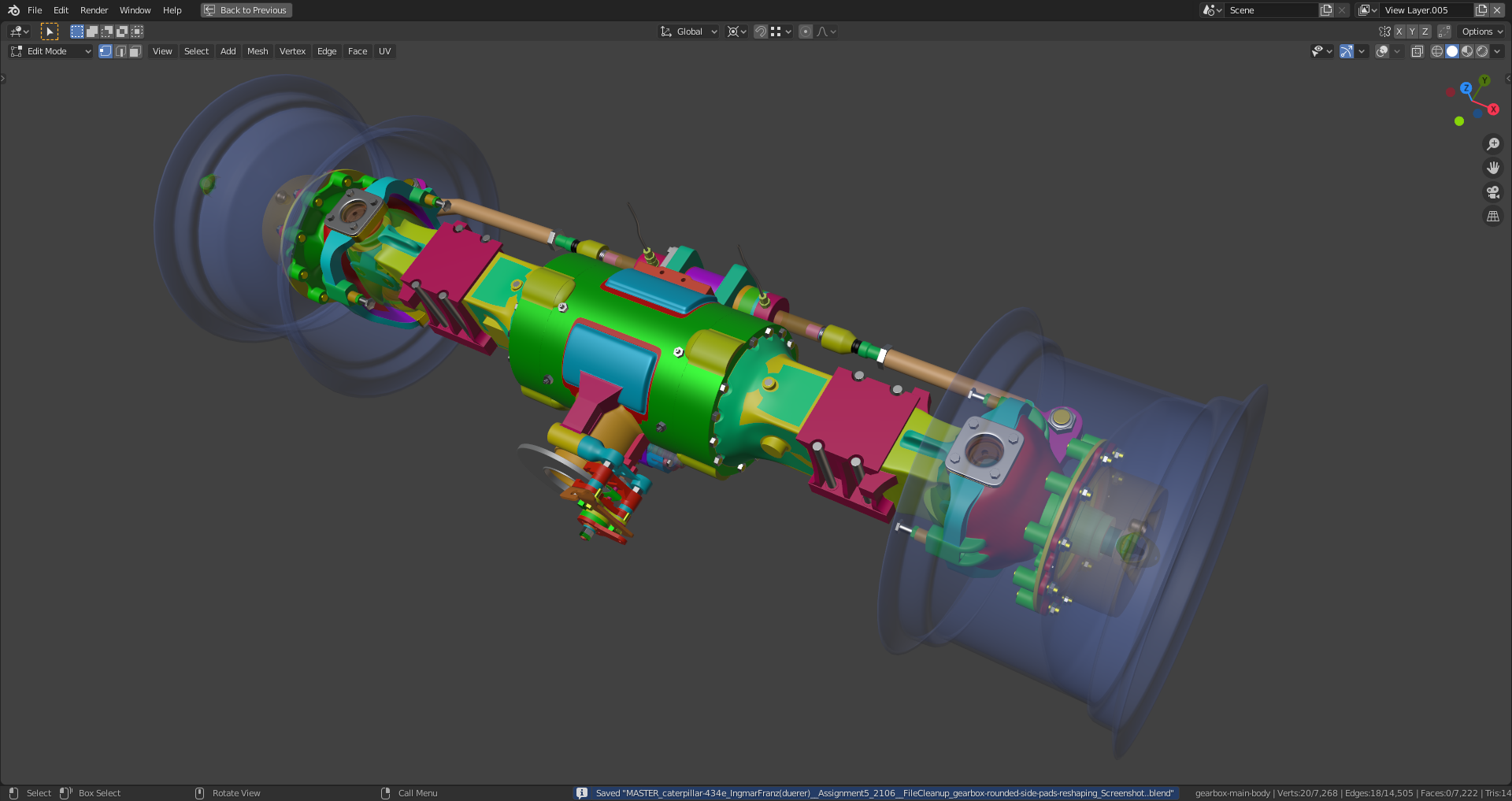1512x801 pixels.
Task: Toggle X axis mirror
Action: [x=1399, y=32]
